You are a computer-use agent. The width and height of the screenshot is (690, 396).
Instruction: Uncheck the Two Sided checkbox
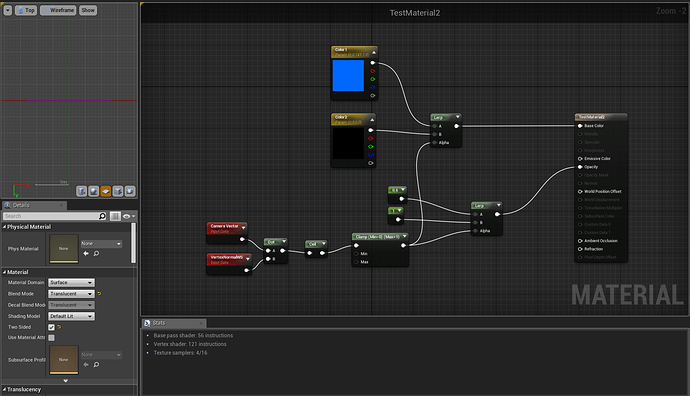(x=51, y=327)
